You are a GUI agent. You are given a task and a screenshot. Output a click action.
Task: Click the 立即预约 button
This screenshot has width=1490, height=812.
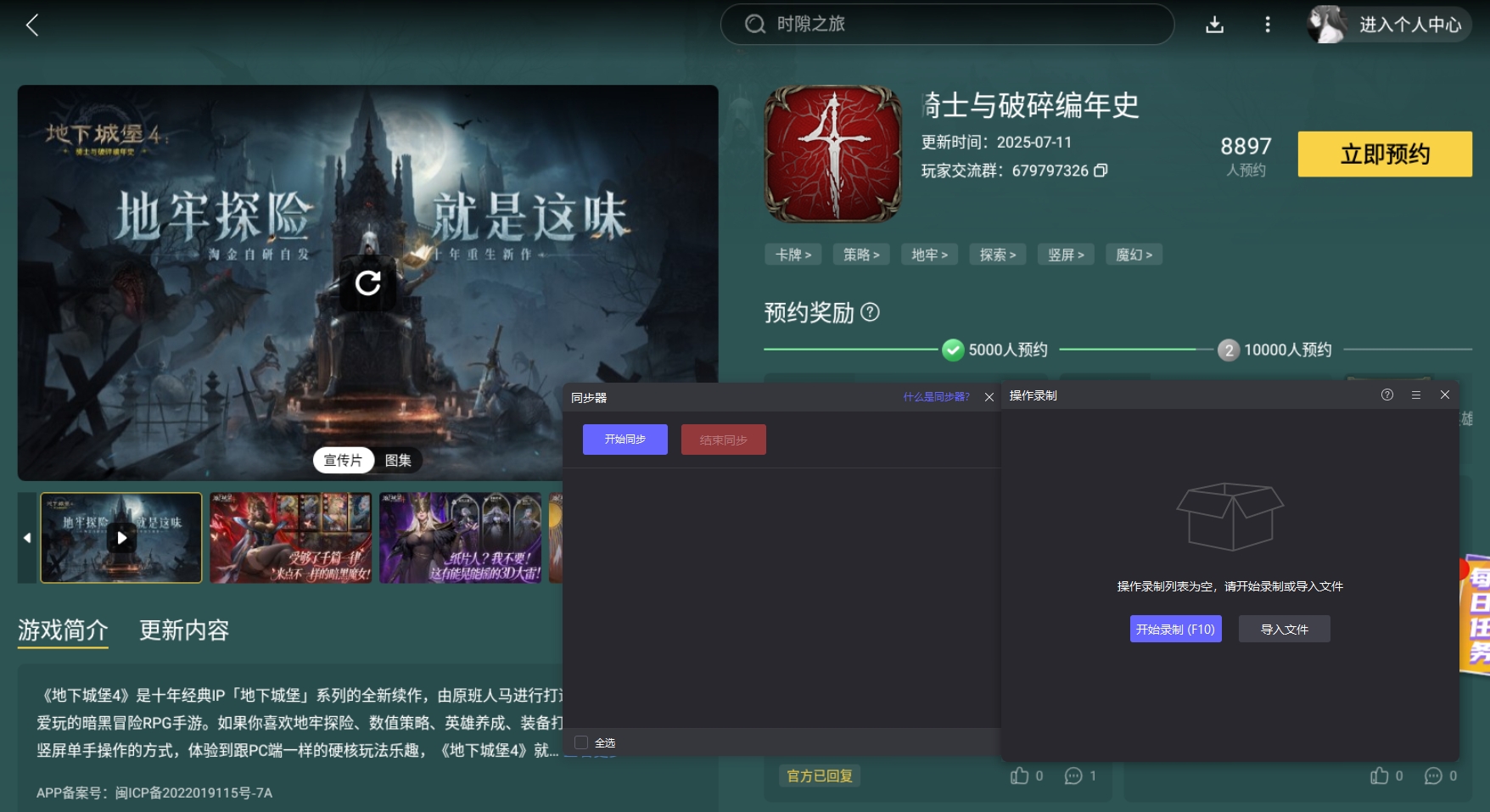point(1385,154)
